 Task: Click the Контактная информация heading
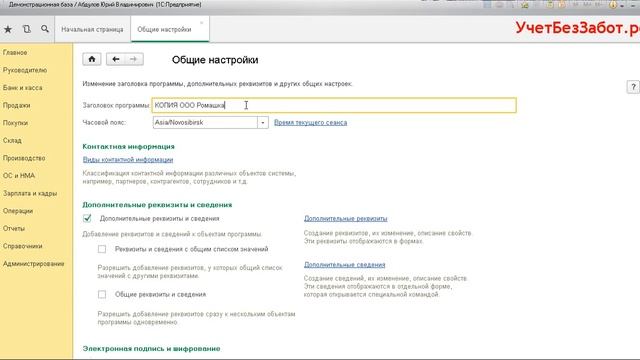[129, 147]
